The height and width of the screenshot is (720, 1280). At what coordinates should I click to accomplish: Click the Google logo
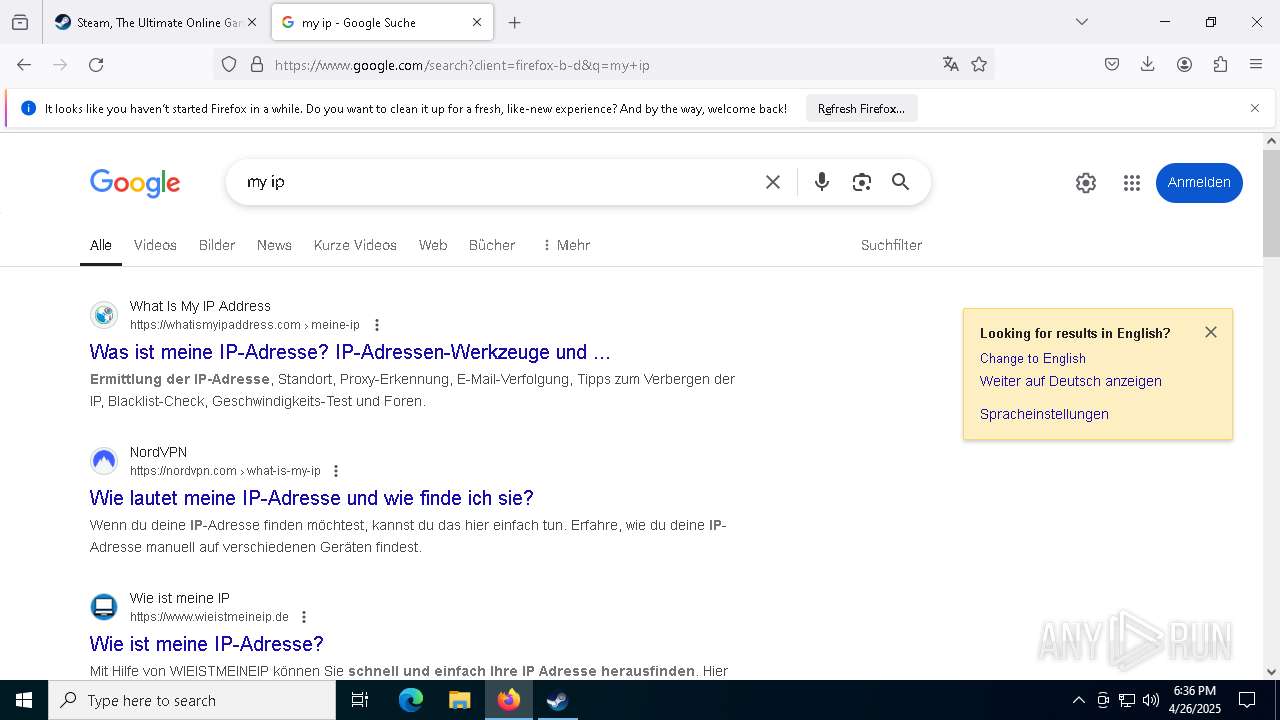(135, 183)
